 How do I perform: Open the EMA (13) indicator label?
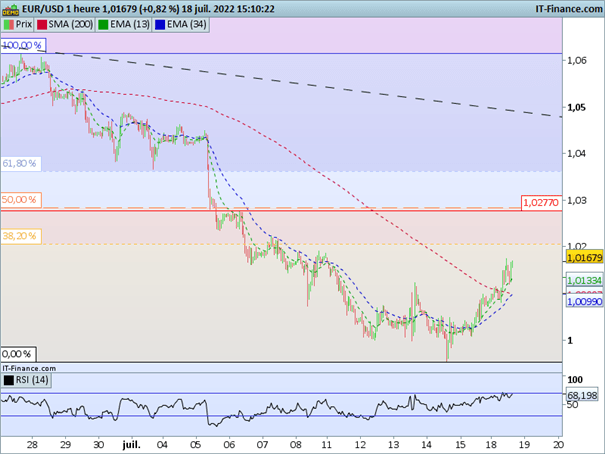130,24
